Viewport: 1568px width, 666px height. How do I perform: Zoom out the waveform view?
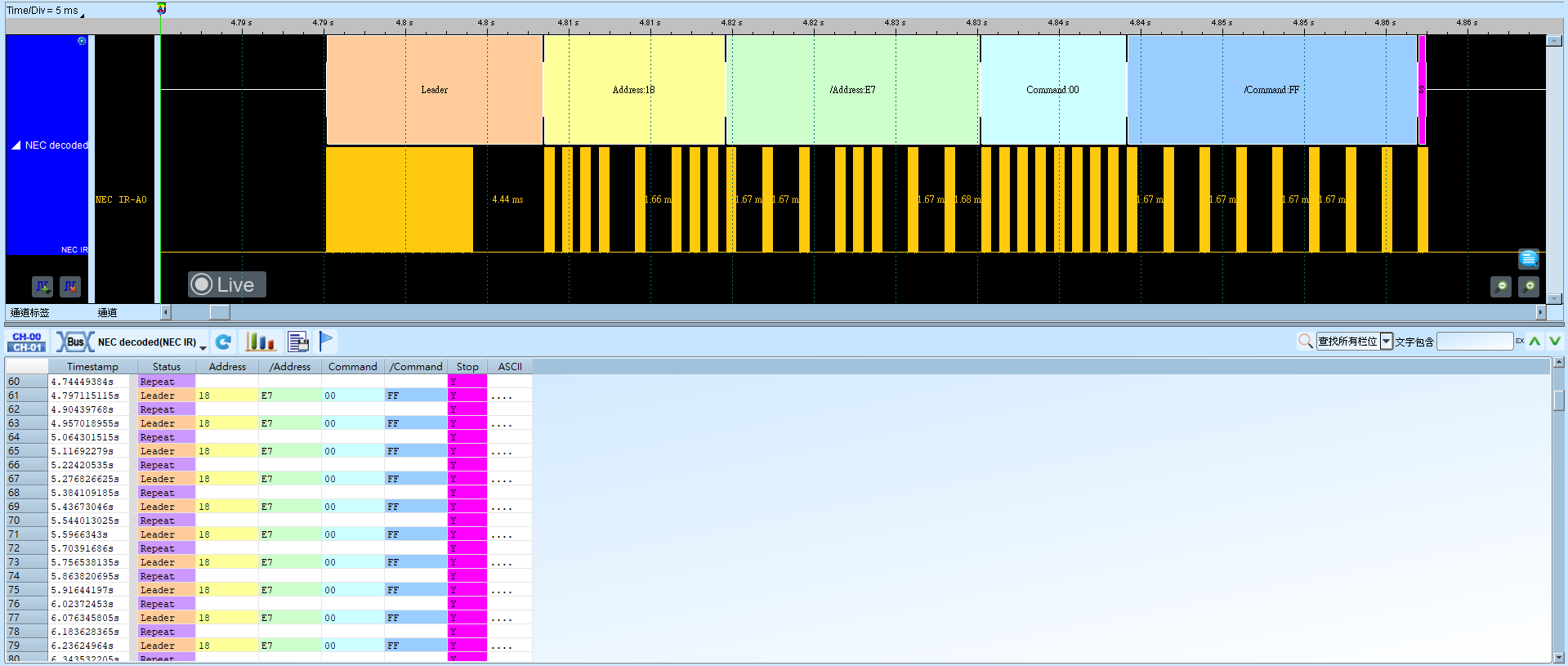click(x=1500, y=286)
